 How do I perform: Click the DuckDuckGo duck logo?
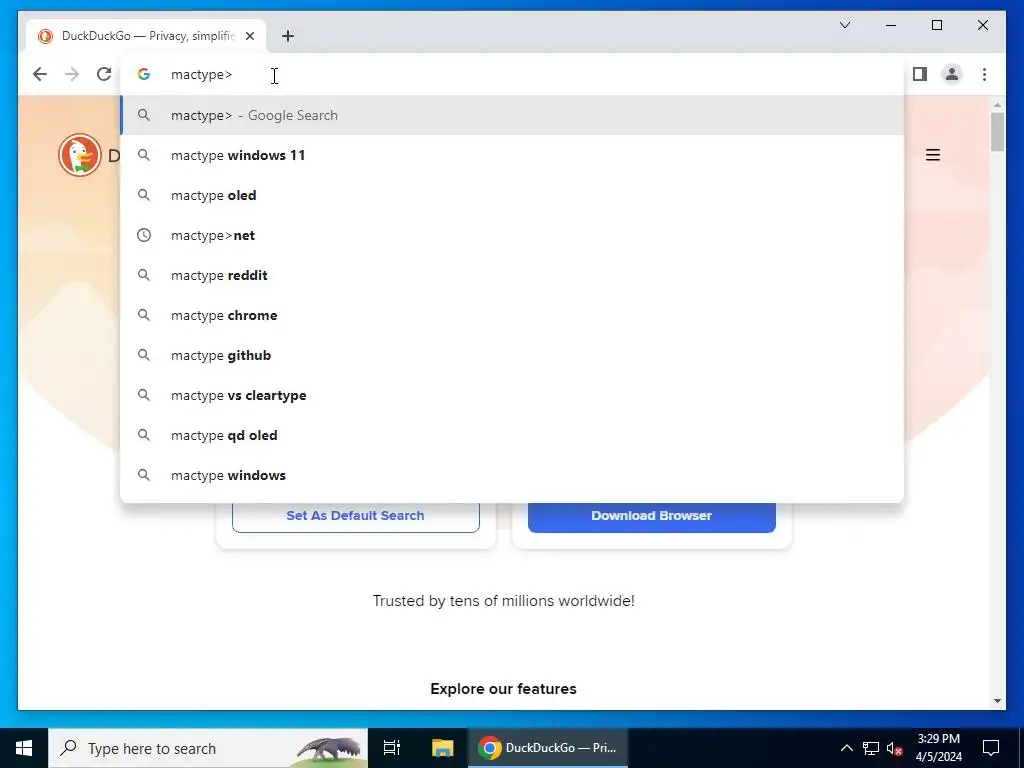coord(80,155)
